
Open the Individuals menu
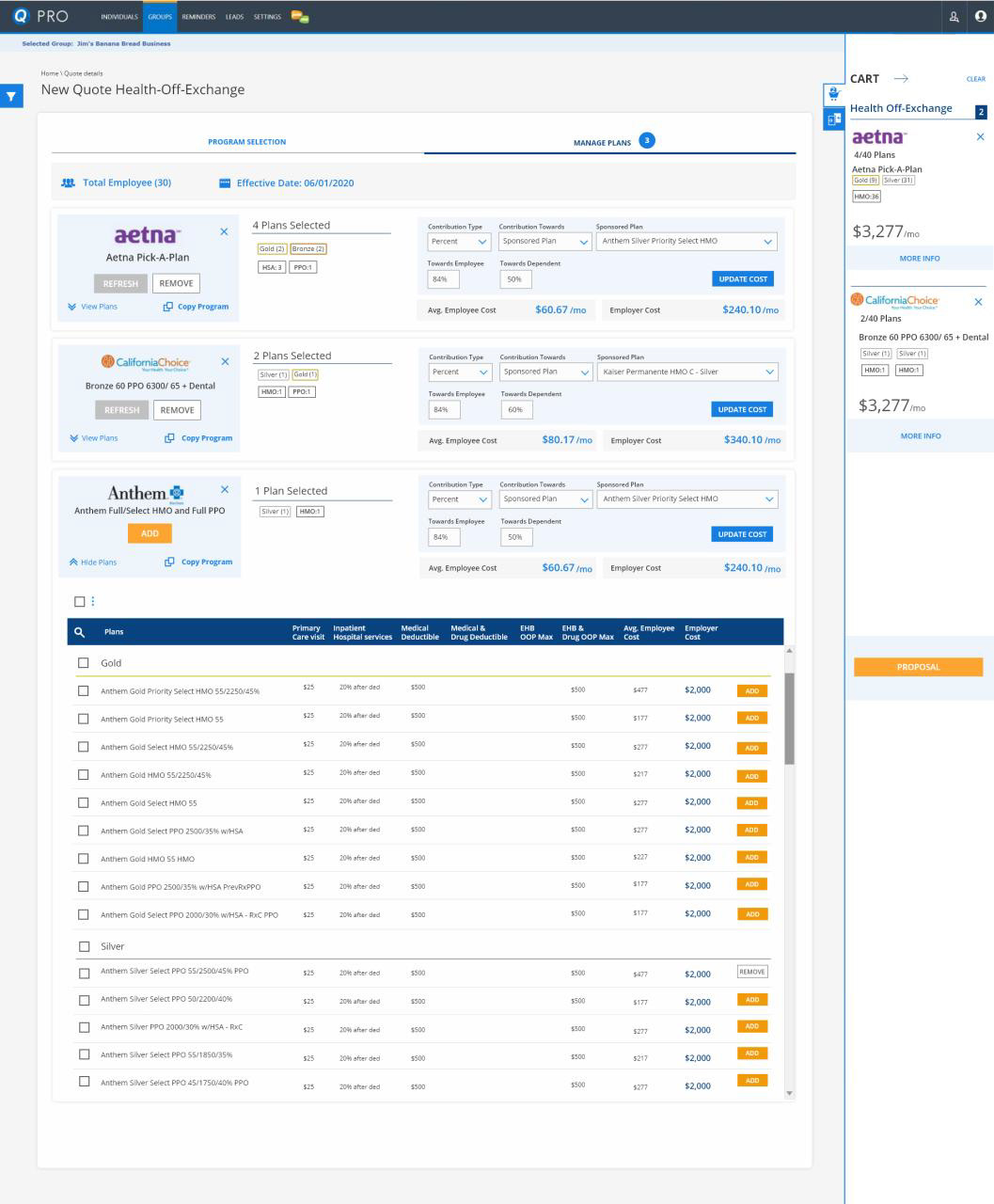coord(119,17)
